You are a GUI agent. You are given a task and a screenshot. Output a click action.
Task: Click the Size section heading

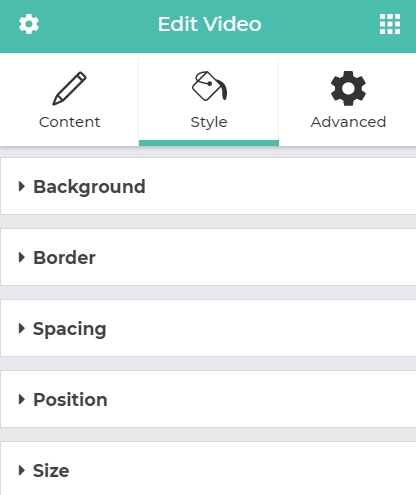[51, 471]
